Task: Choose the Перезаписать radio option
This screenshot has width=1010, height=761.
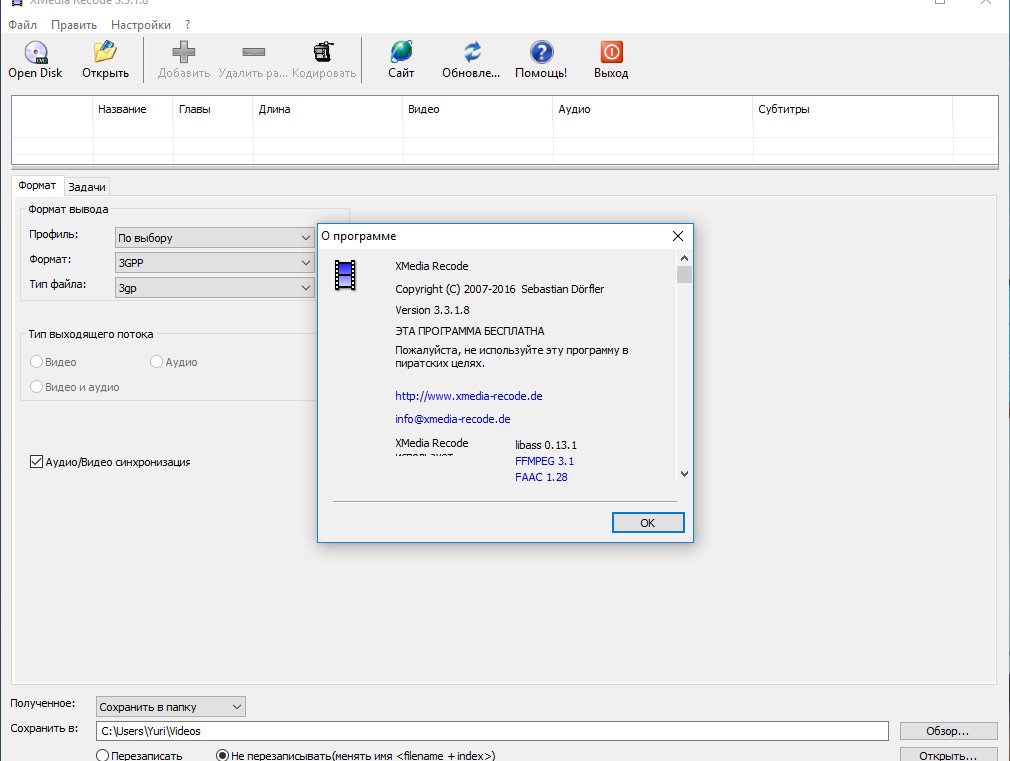Action: tap(102, 755)
